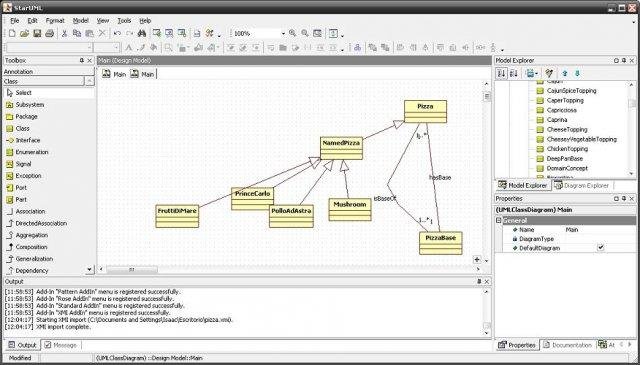Image resolution: width=640 pixels, height=365 pixels.
Task: Open the File menu
Action: (15, 20)
